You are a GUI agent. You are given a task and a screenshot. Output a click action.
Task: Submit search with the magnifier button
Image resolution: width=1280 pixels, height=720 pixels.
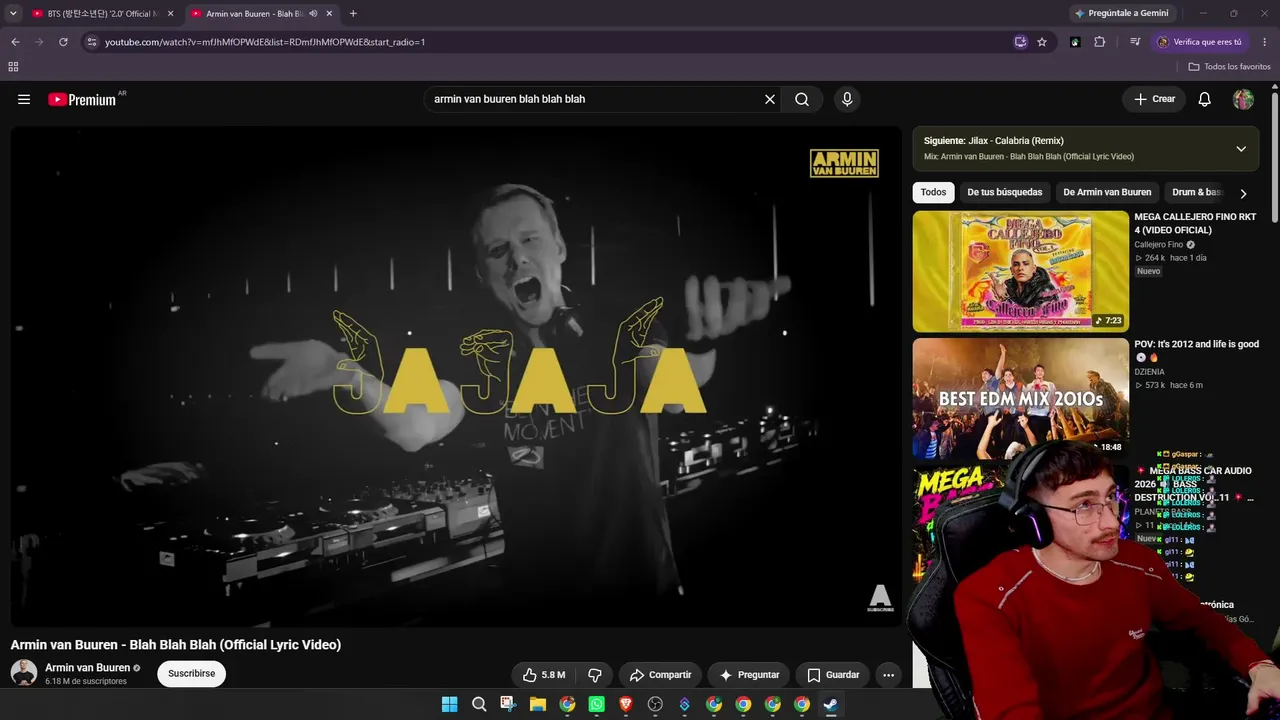(x=802, y=99)
